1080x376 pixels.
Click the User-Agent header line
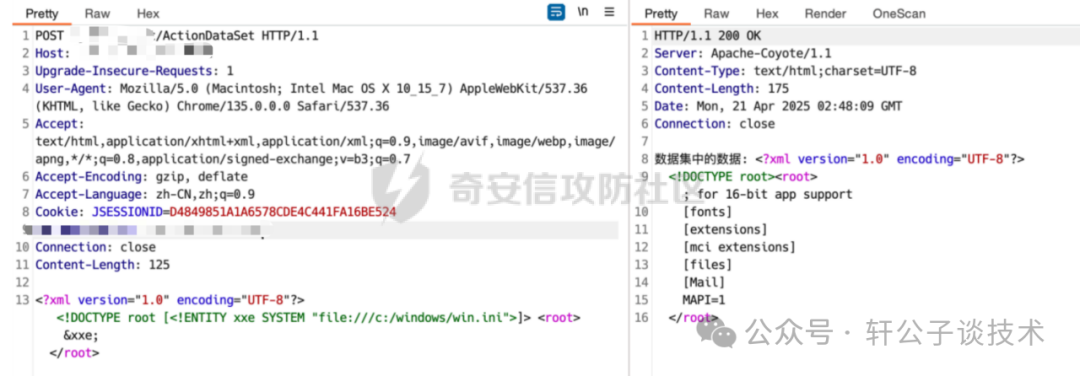tap(311, 97)
